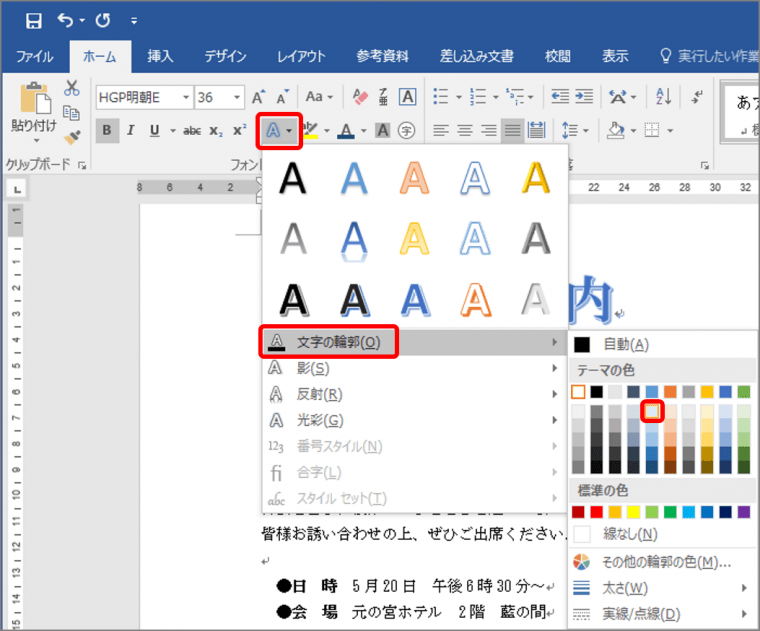This screenshot has height=631, width=760.
Task: Toggle Strikethrough abc formatting
Action: [192, 130]
